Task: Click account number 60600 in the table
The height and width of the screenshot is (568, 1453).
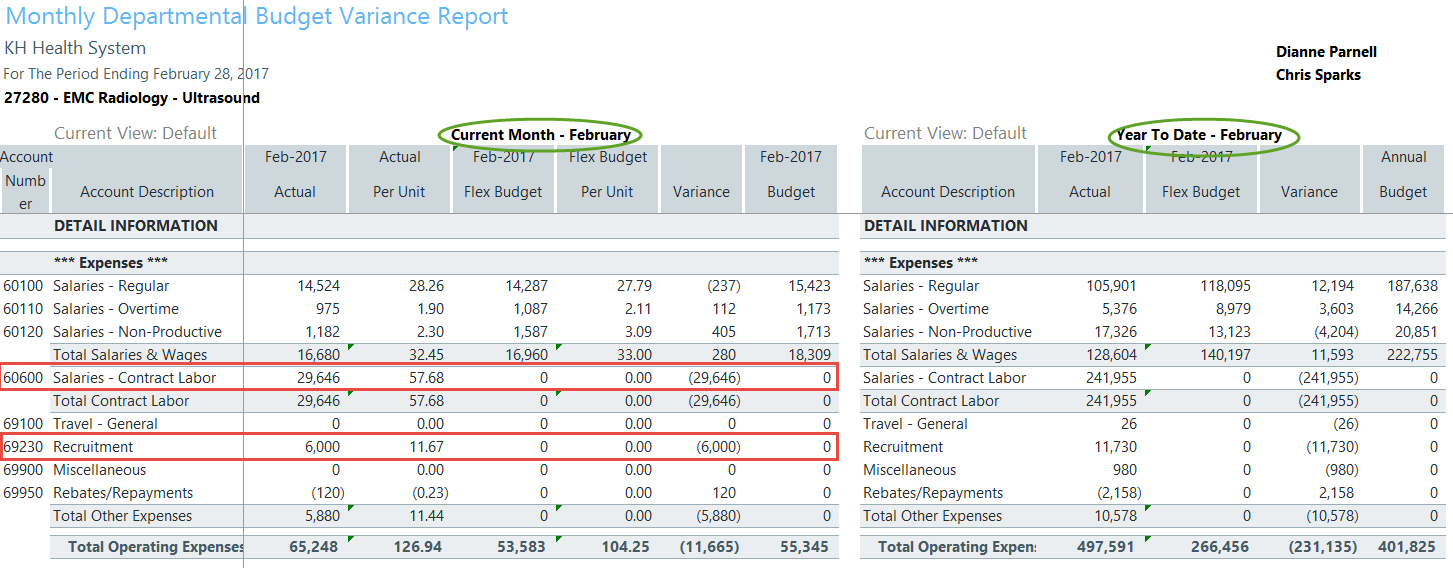Action: (x=23, y=378)
